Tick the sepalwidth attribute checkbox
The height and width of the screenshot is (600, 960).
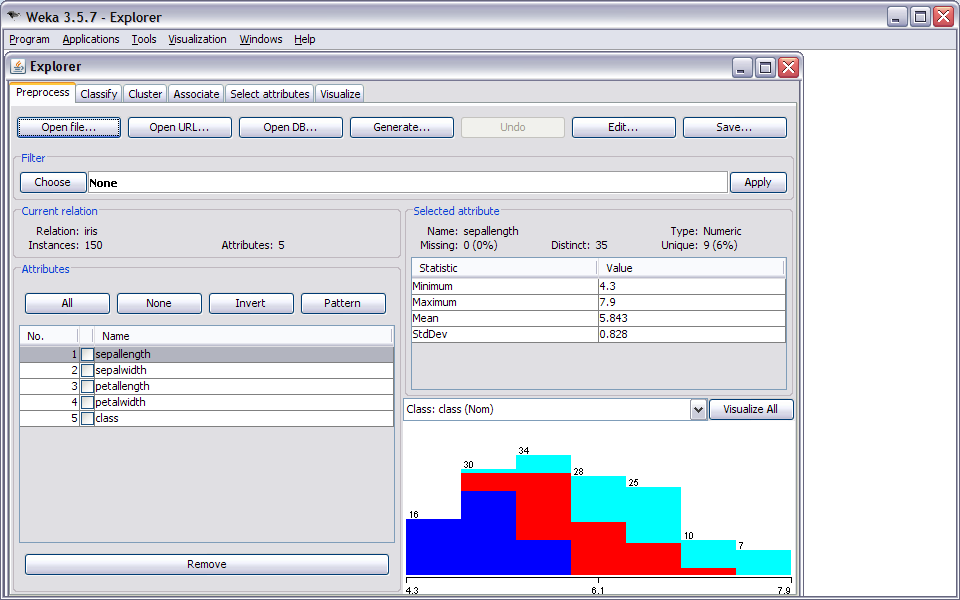click(x=88, y=370)
